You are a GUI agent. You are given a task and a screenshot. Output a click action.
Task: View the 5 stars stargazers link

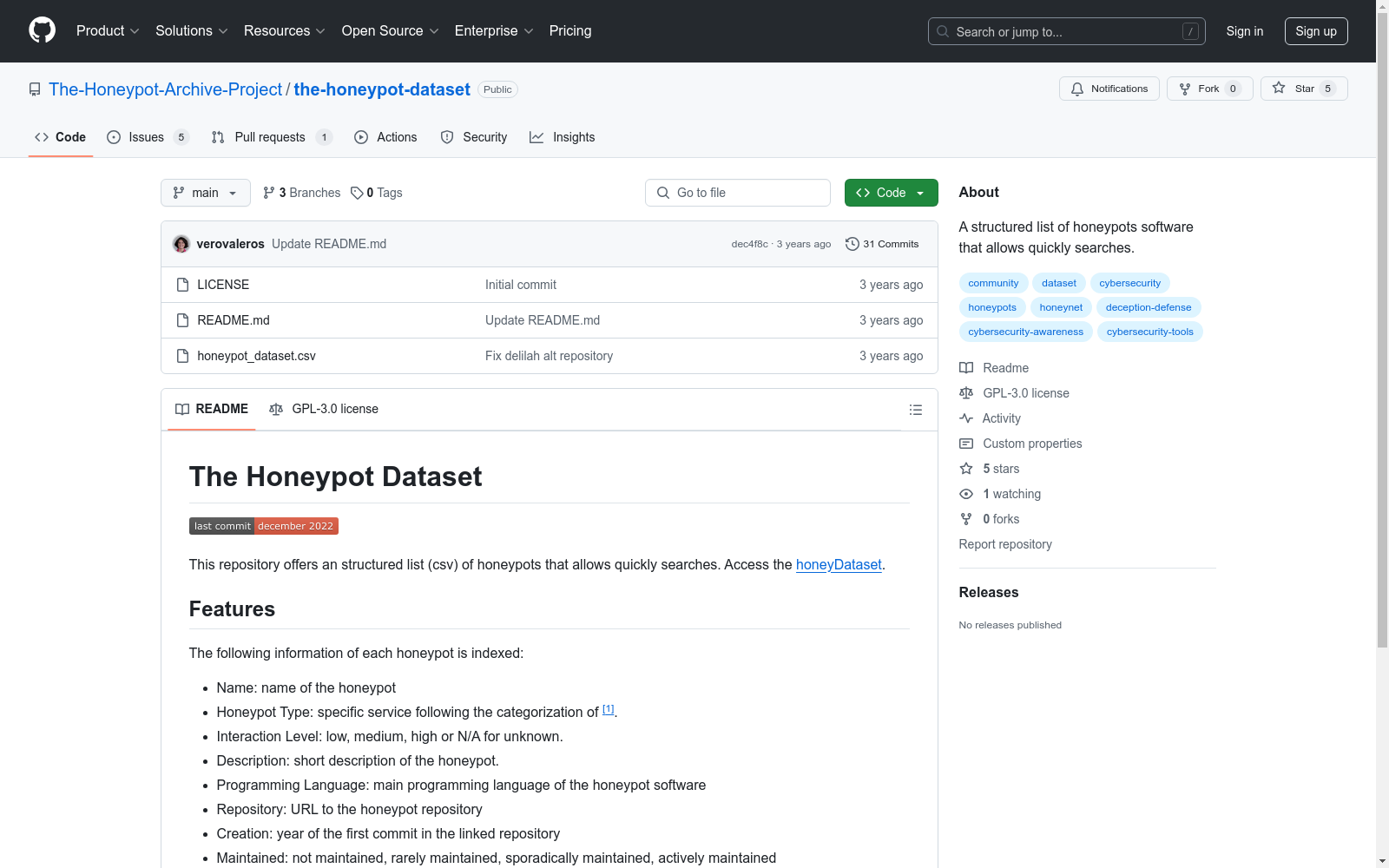(990, 469)
